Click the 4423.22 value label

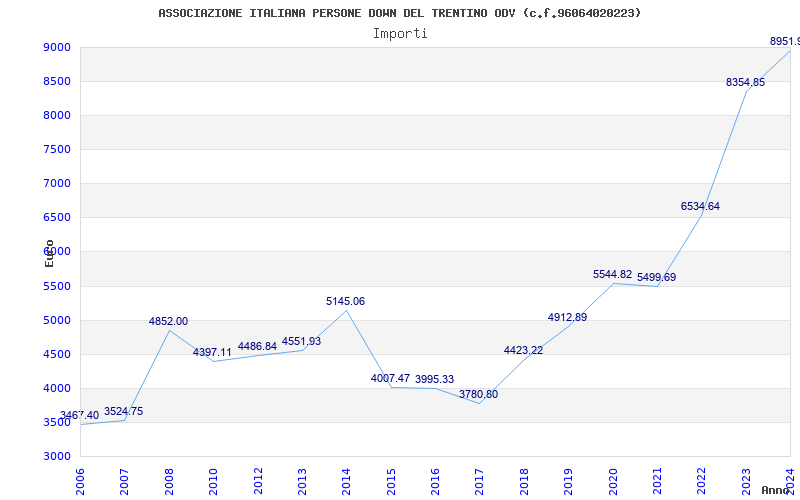[x=523, y=350]
